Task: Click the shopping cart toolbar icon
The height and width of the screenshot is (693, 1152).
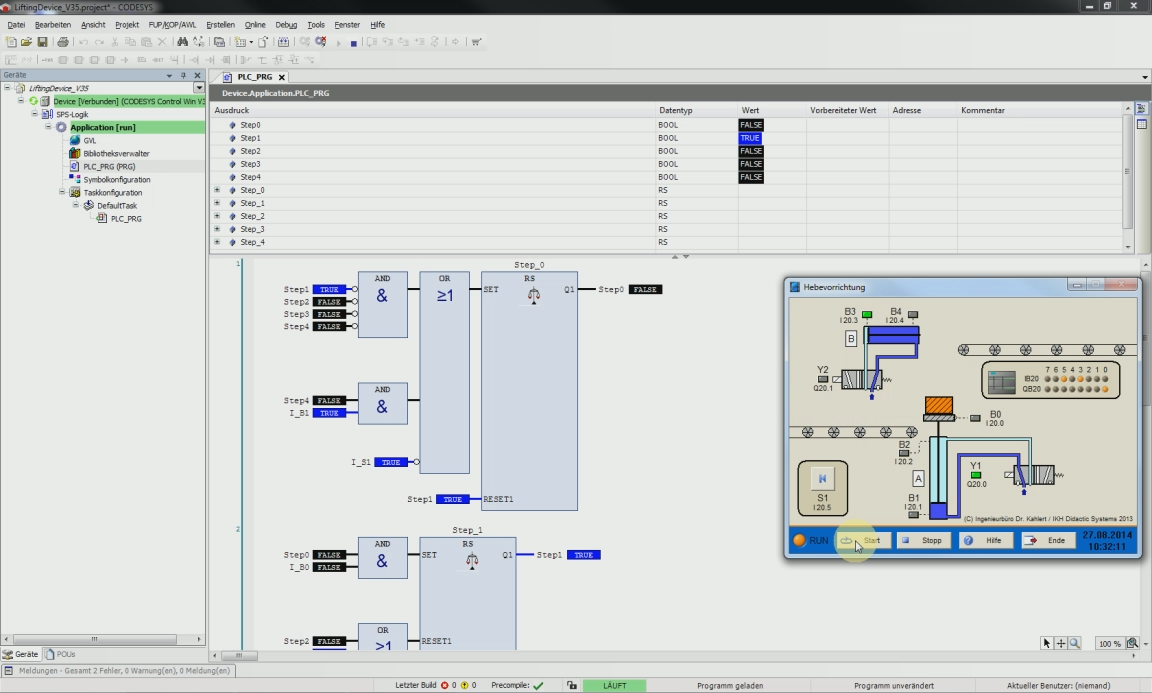Action: (x=476, y=42)
